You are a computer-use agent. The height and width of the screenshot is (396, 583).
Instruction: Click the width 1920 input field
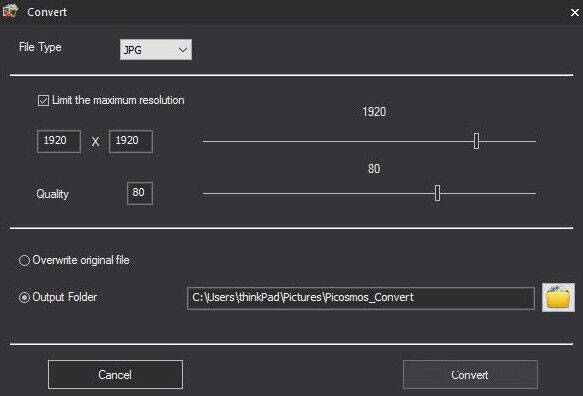click(x=59, y=141)
